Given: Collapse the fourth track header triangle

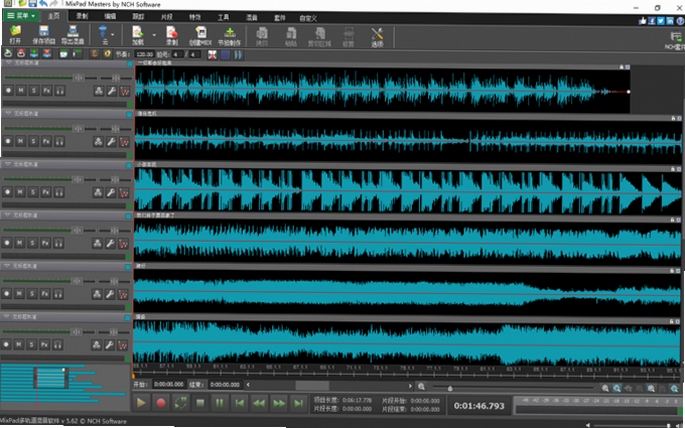Looking at the screenshot, I should pyautogui.click(x=7, y=215).
